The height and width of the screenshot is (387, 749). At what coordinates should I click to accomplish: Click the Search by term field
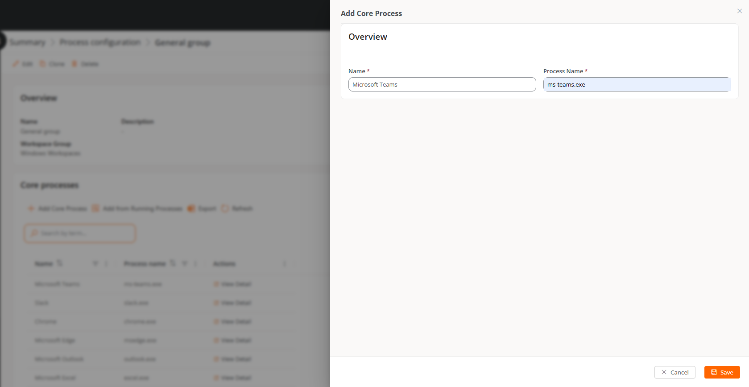[x=80, y=233]
